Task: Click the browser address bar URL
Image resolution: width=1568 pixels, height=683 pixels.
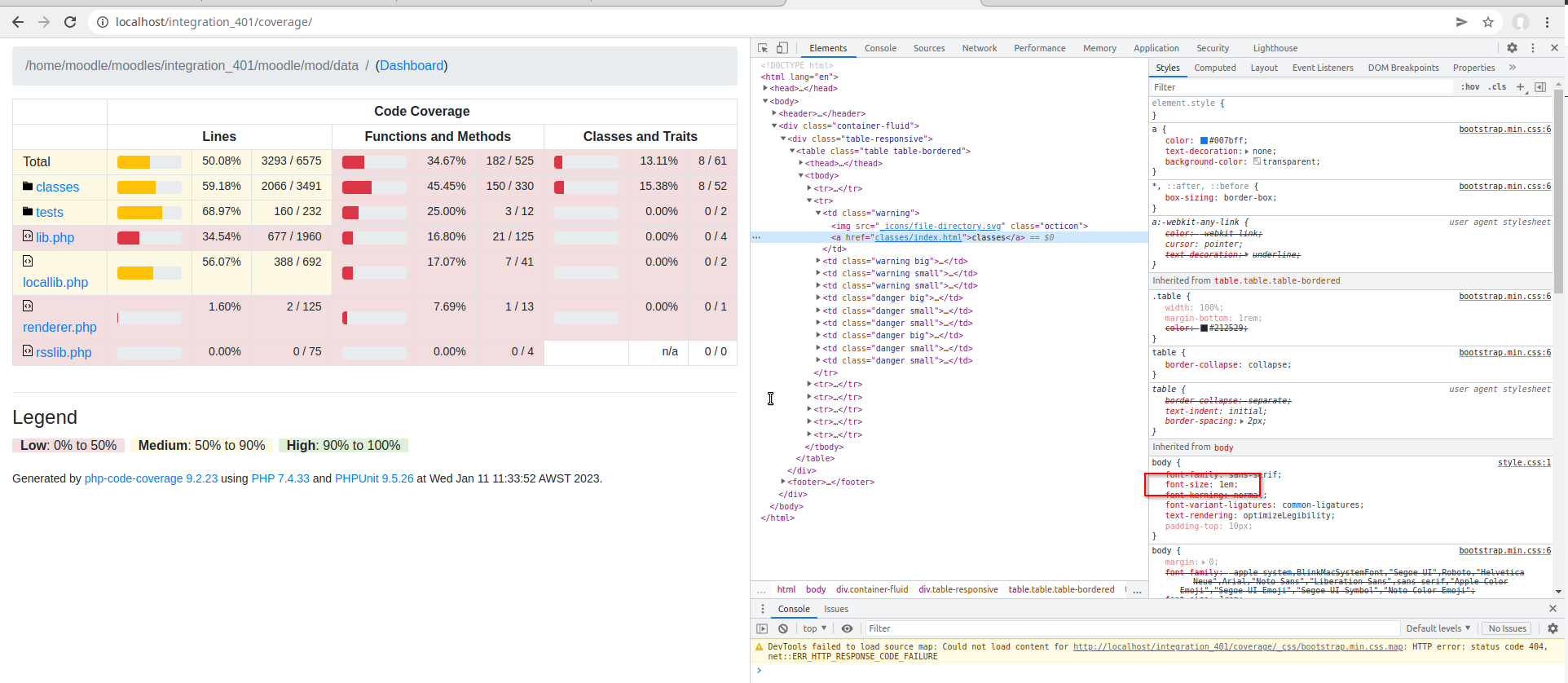Action: tap(214, 22)
